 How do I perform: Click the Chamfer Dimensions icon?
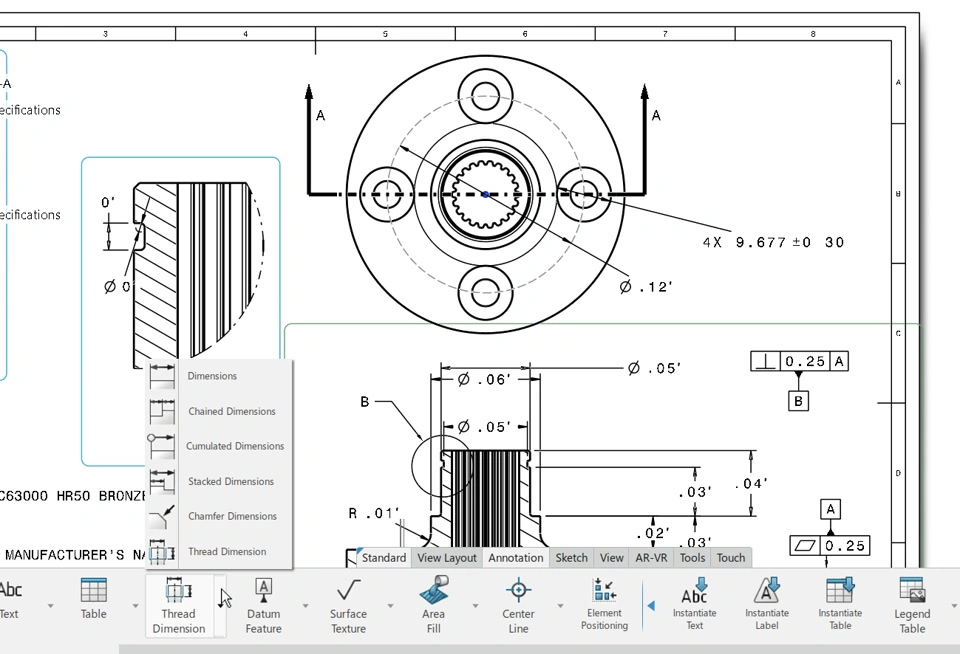coord(162,516)
